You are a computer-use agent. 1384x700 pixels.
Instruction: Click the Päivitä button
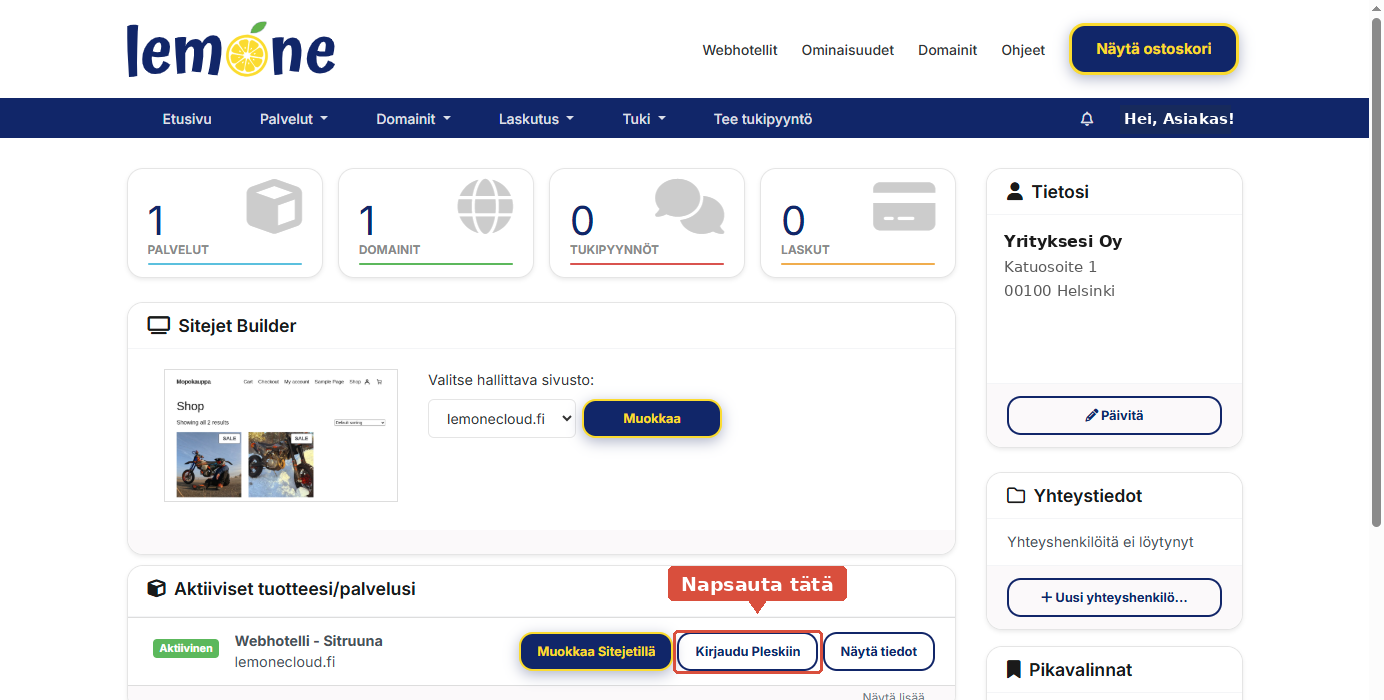[1114, 415]
